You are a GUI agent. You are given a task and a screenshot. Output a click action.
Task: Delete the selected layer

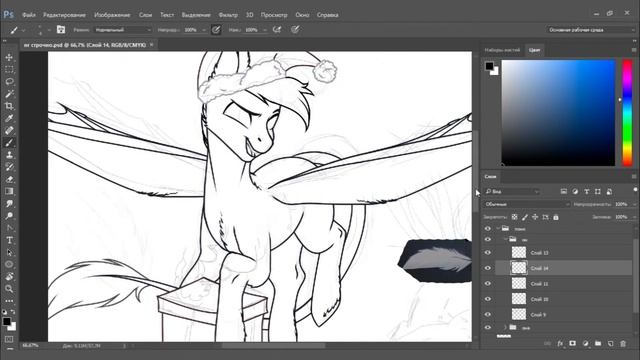click(623, 344)
